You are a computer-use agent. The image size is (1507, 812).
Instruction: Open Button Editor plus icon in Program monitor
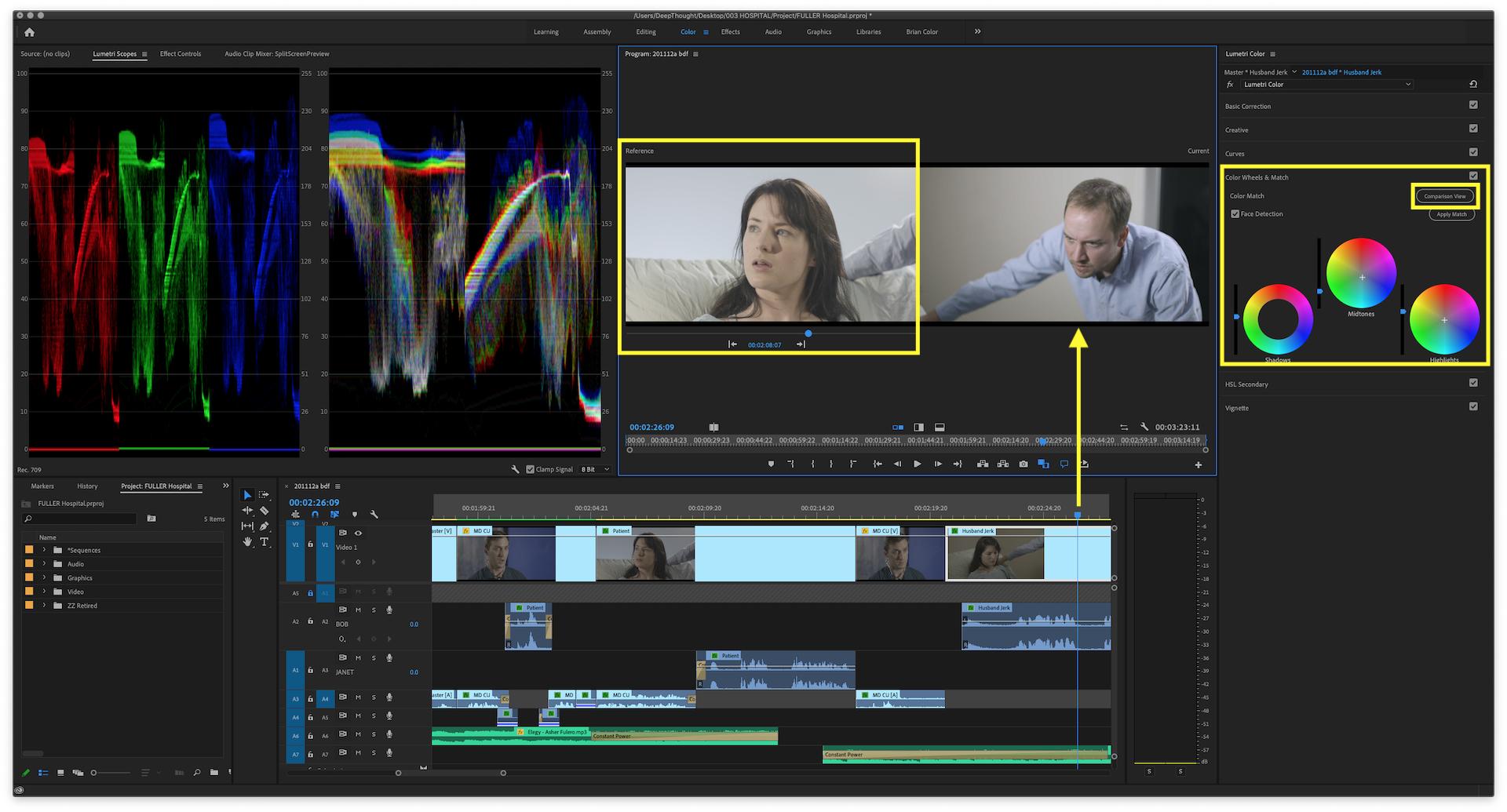click(x=1199, y=465)
